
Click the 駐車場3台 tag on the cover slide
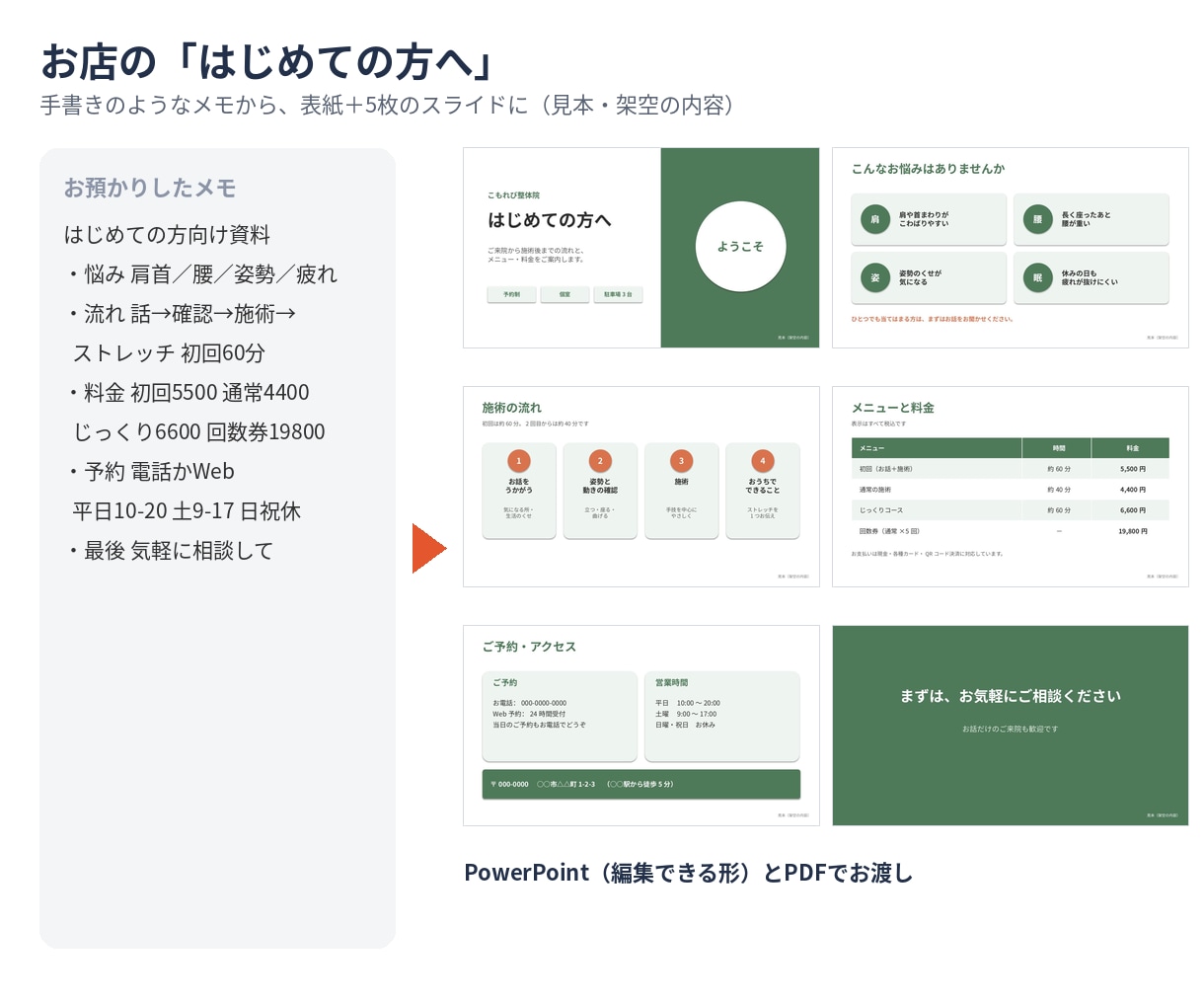[618, 294]
